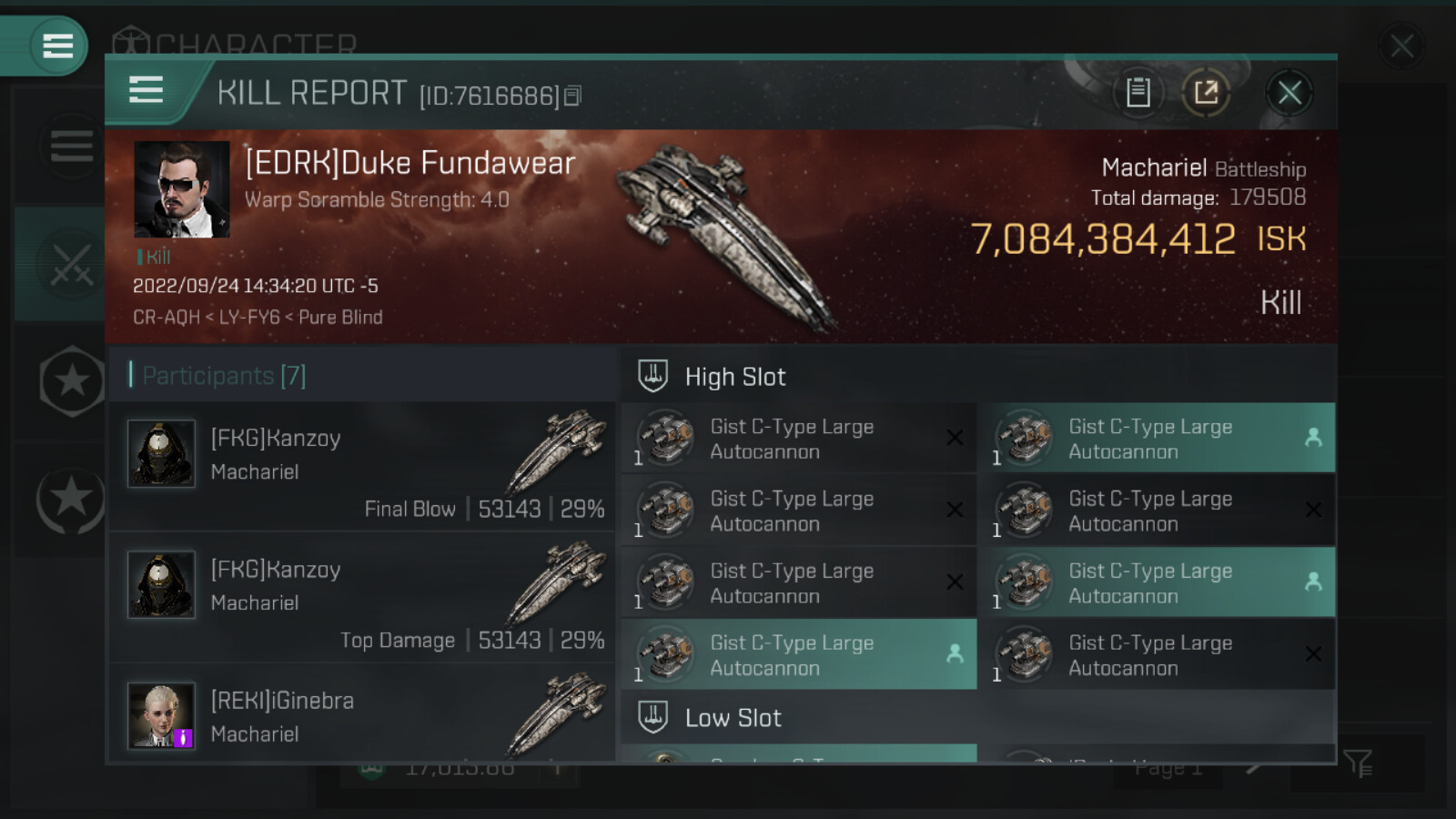Image resolution: width=1456 pixels, height=819 pixels.
Task: Open the crossed swords sidebar icon
Action: click(70, 265)
